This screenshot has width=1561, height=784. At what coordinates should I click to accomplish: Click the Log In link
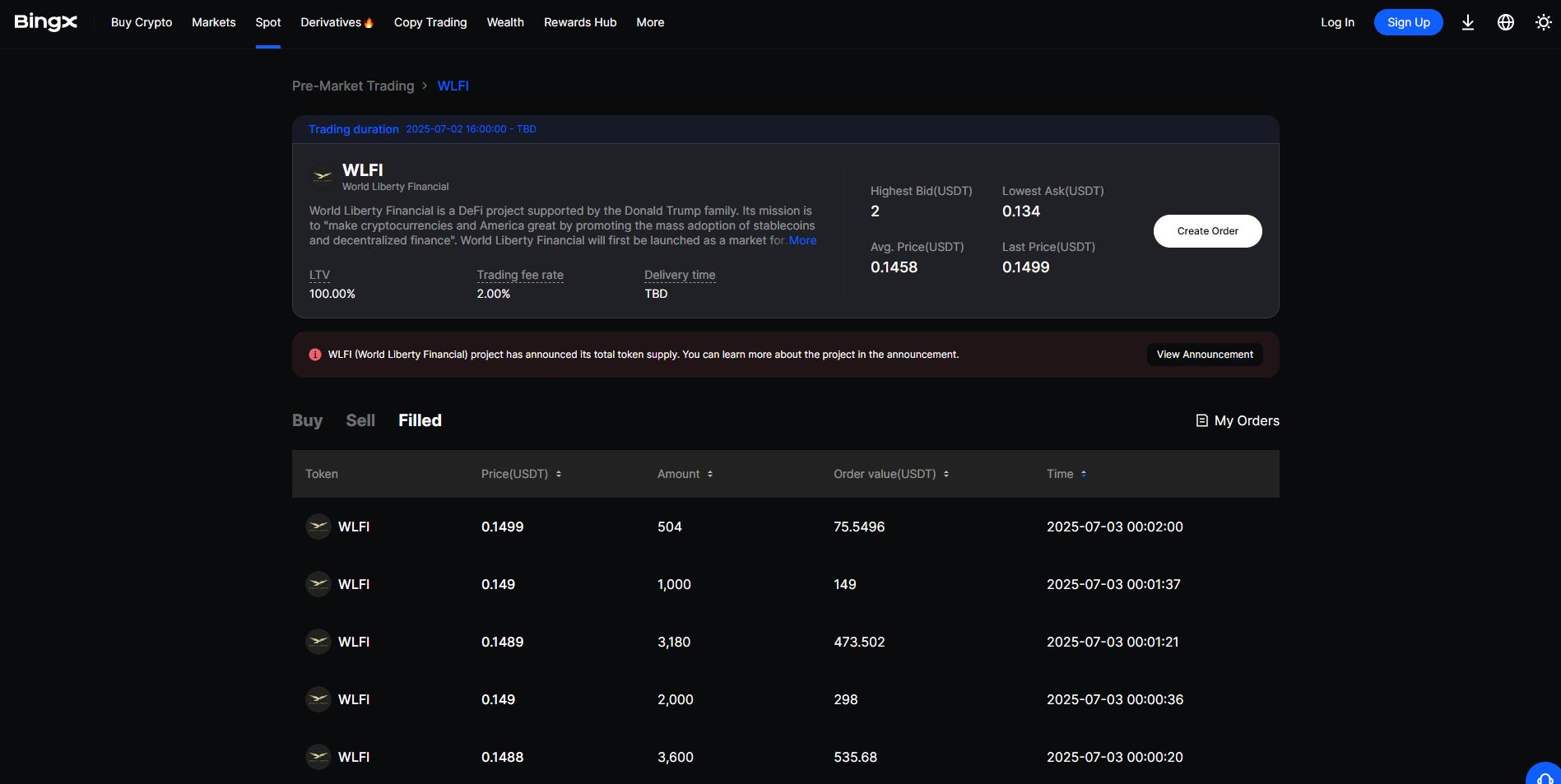1337,22
